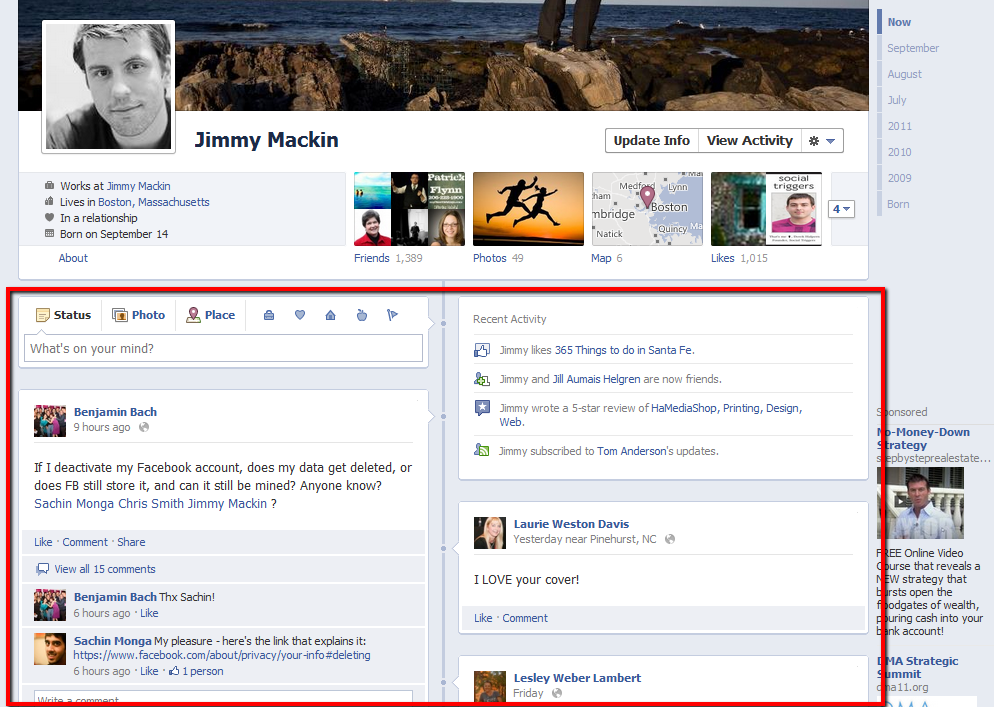Jump to August in the timeline

tap(905, 74)
